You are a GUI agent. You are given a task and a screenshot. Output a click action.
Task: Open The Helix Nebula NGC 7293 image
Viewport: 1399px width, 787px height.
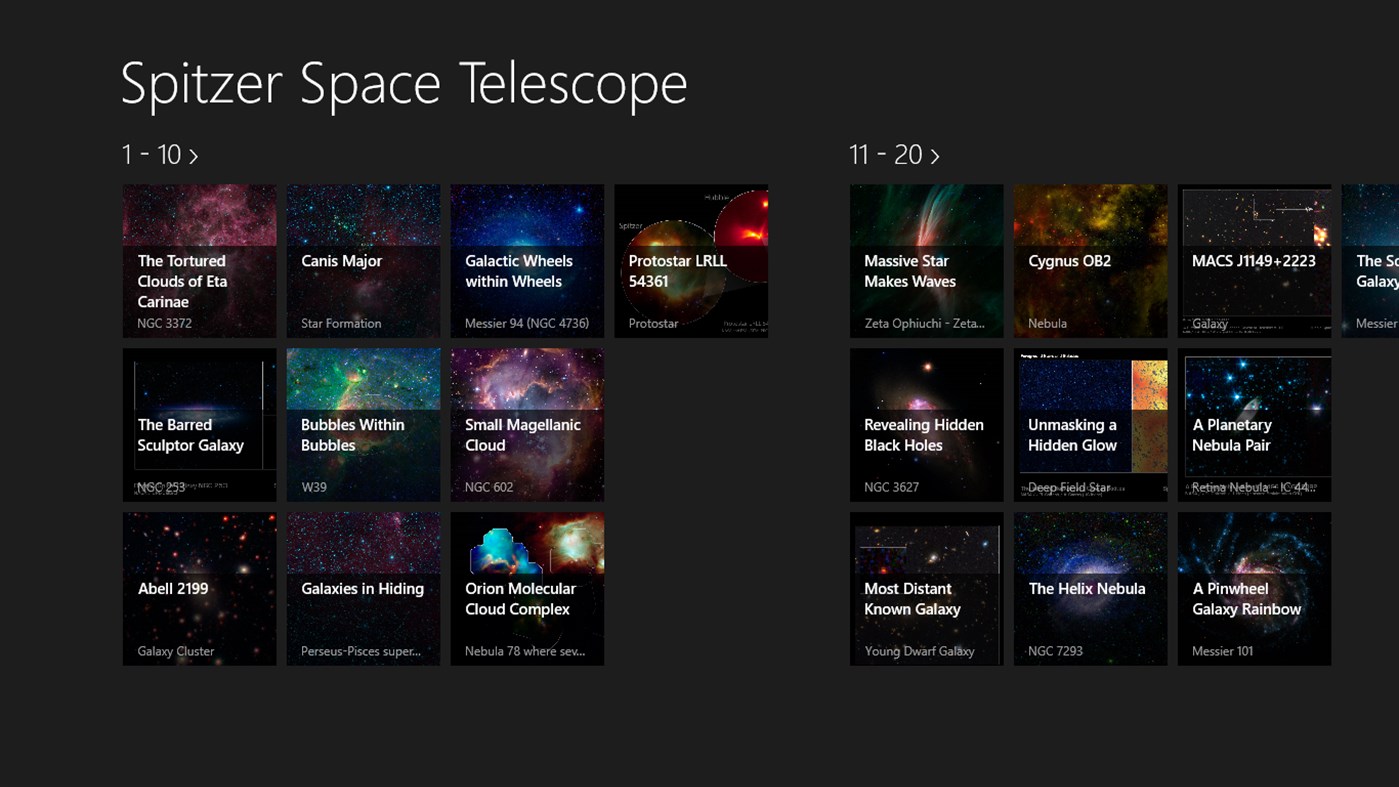(x=1090, y=588)
